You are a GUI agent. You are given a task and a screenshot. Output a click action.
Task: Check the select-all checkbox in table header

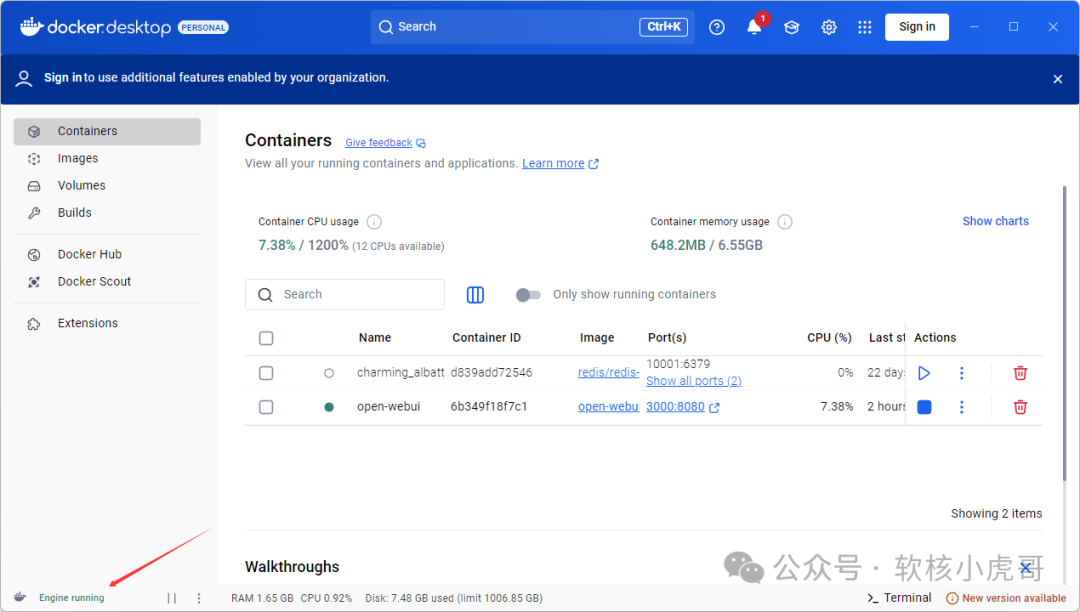[x=266, y=338]
